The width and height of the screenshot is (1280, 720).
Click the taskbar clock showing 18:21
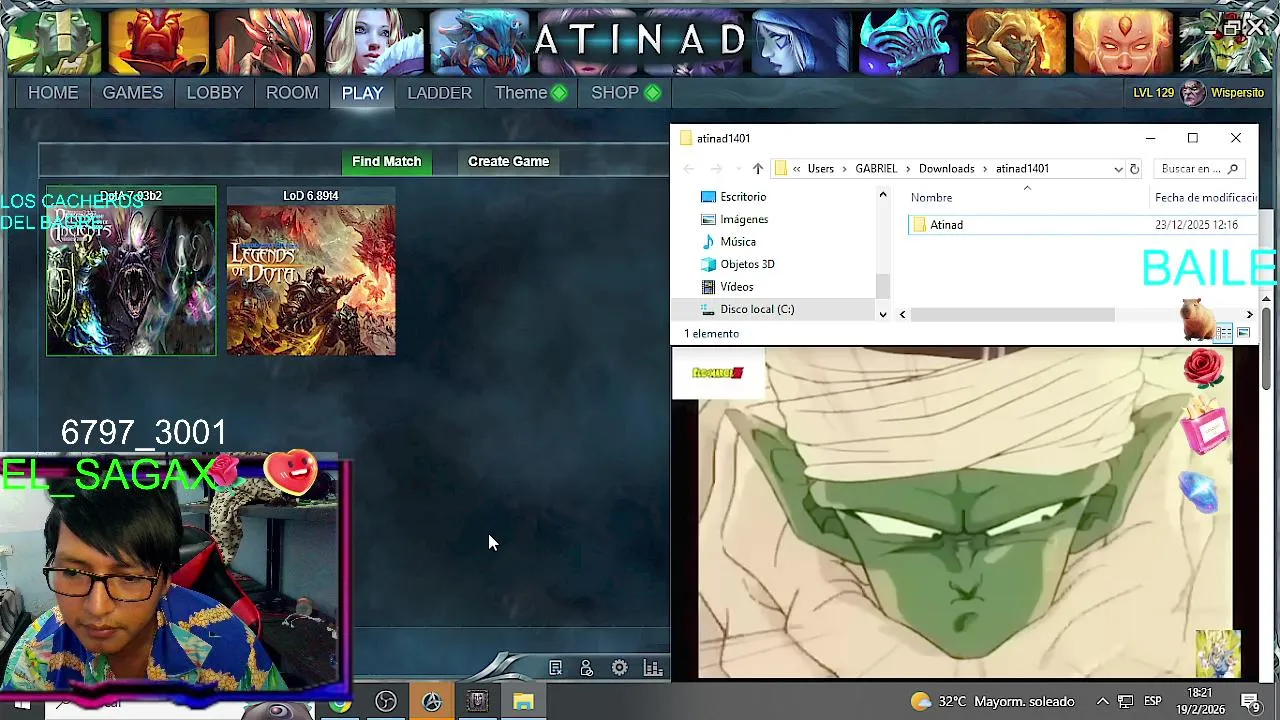pyautogui.click(x=1201, y=701)
